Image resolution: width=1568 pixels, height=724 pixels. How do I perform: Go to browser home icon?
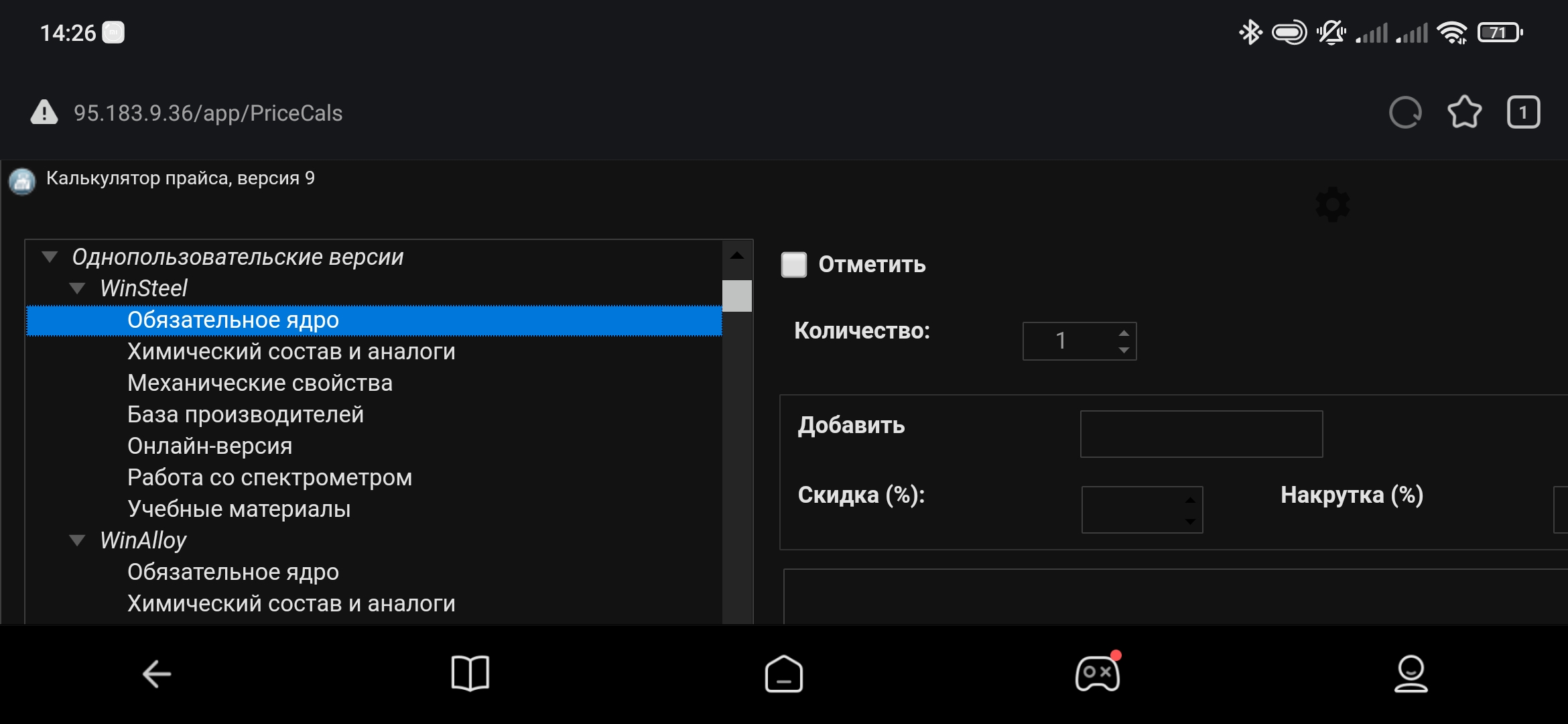(784, 674)
